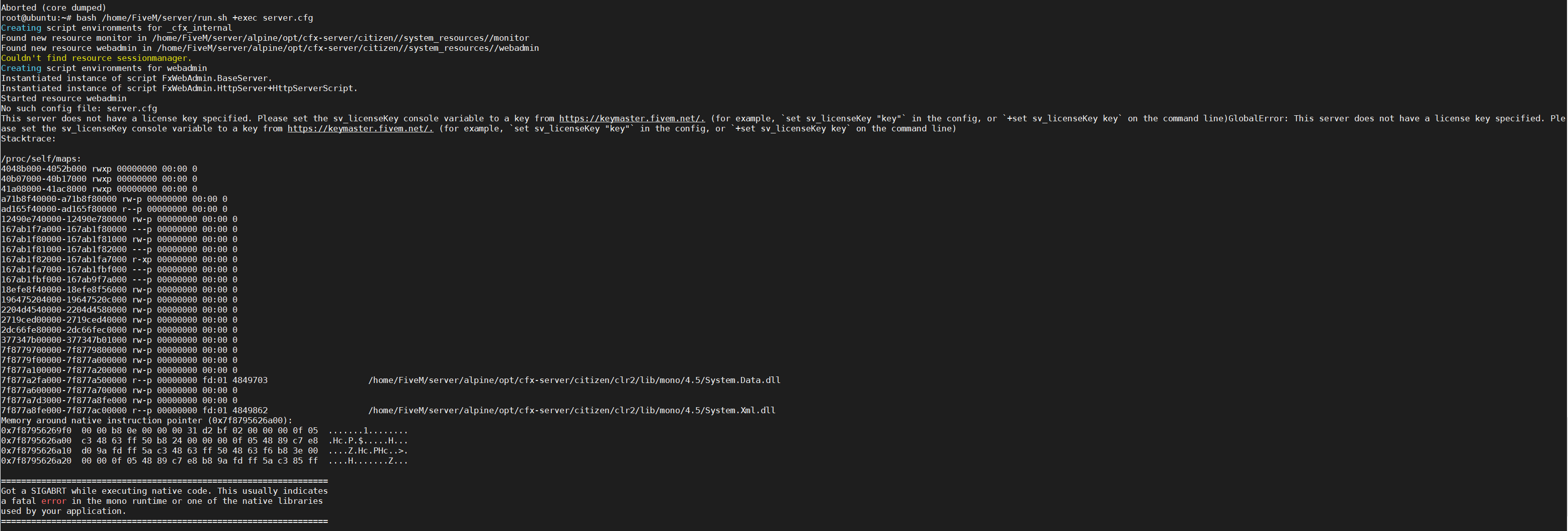1568x531 pixels.
Task: Click the red "error" word
Action: [x=53, y=501]
